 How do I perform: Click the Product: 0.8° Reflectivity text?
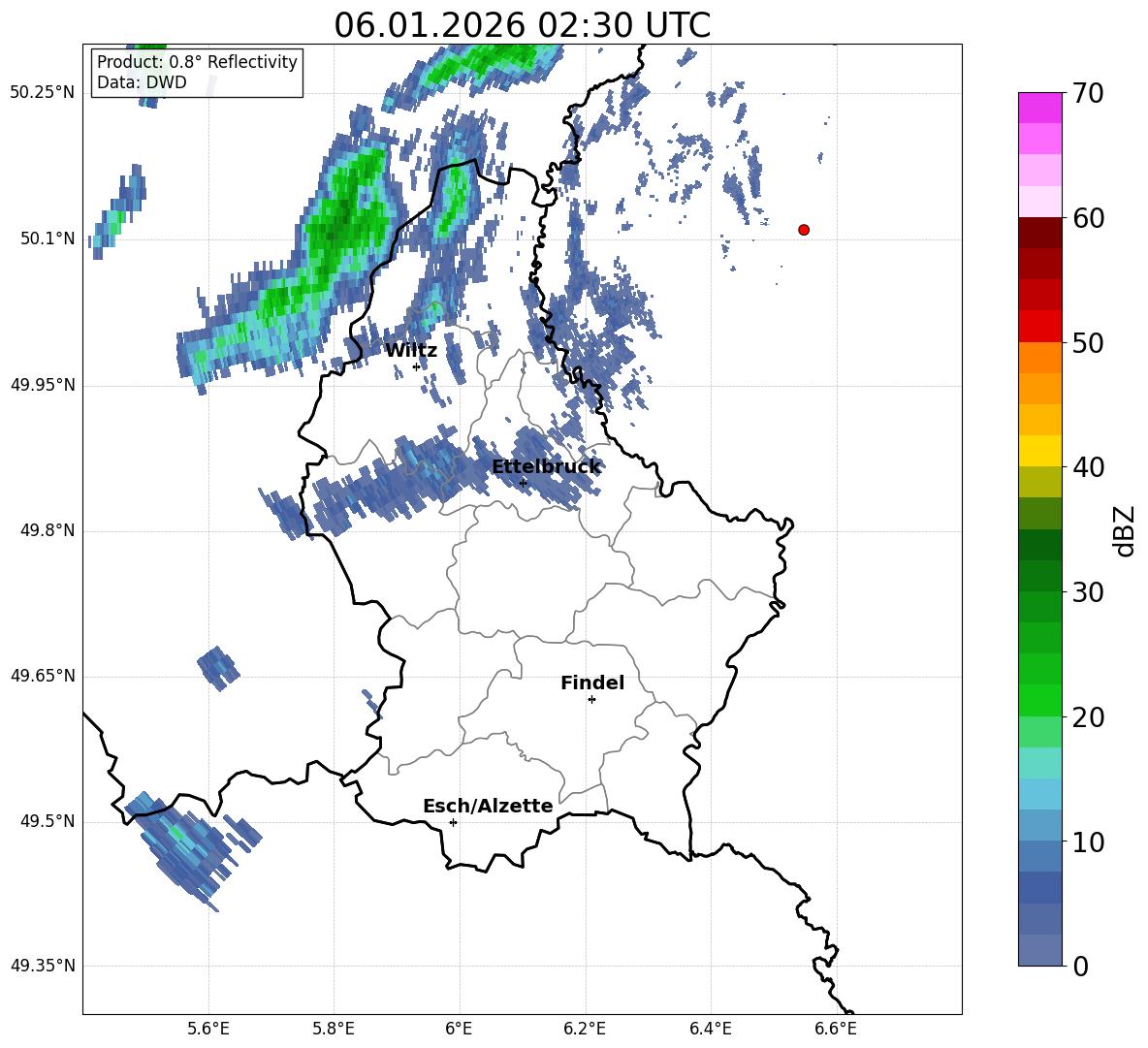pos(197,61)
